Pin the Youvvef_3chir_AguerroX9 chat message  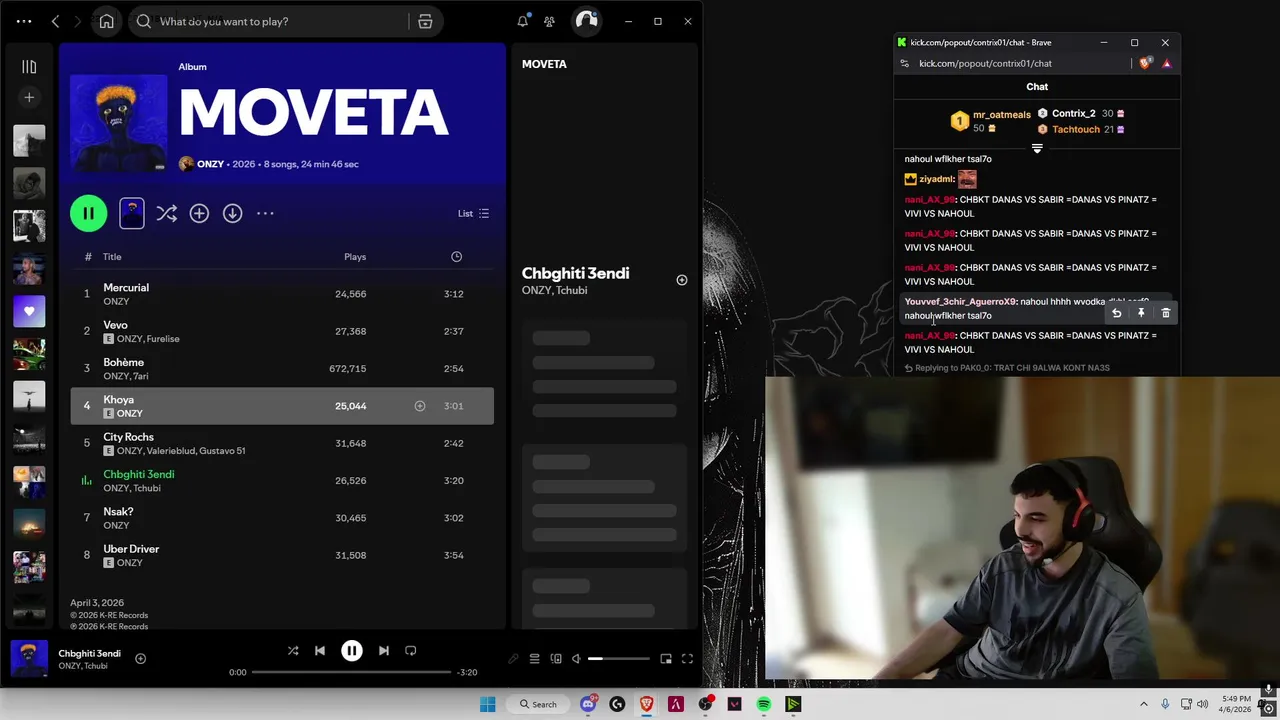1141,313
